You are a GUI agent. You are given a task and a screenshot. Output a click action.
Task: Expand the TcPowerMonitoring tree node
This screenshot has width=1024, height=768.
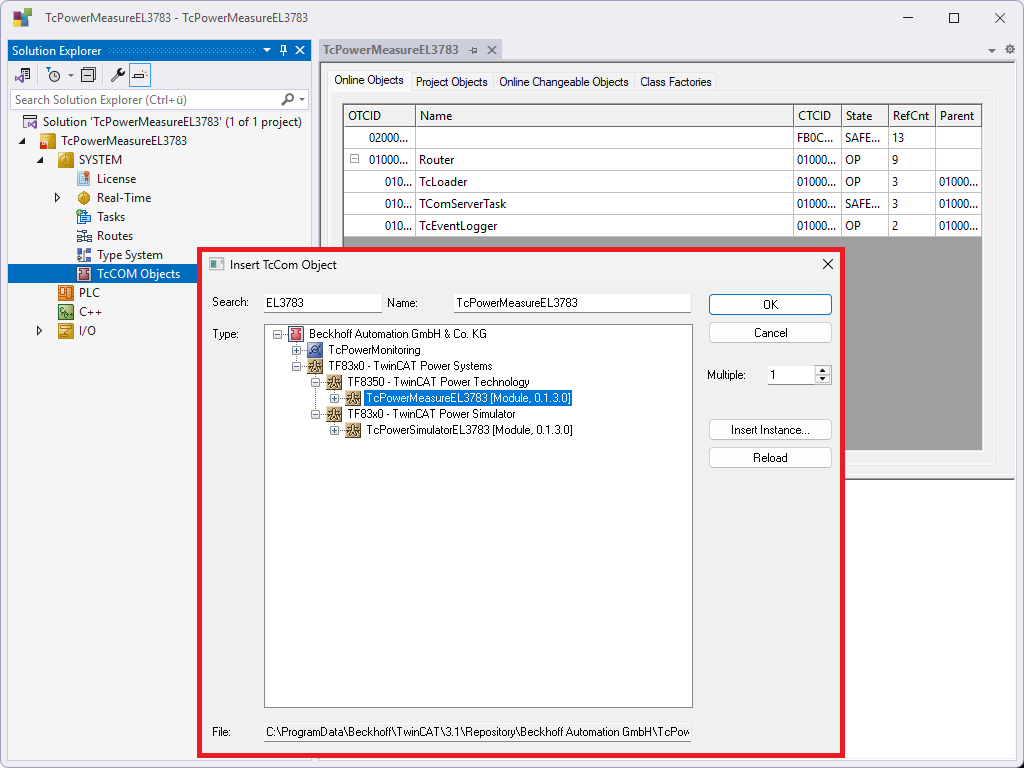point(296,350)
